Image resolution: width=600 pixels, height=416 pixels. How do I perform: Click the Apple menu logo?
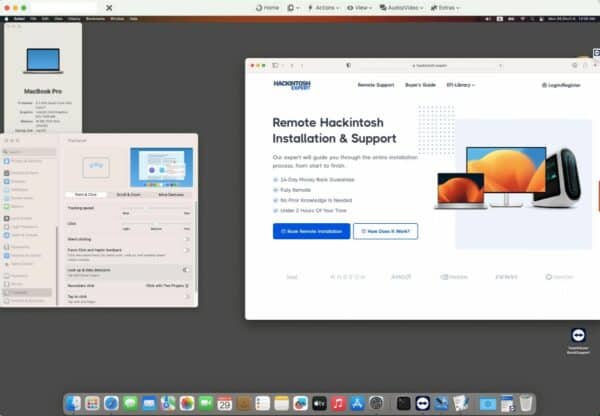(7, 19)
